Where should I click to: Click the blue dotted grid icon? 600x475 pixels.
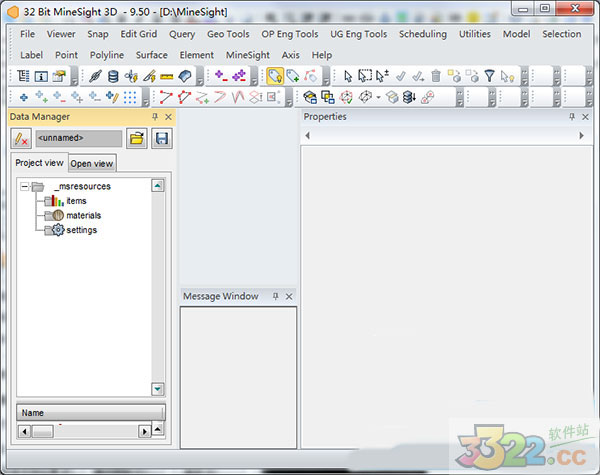click(131, 97)
